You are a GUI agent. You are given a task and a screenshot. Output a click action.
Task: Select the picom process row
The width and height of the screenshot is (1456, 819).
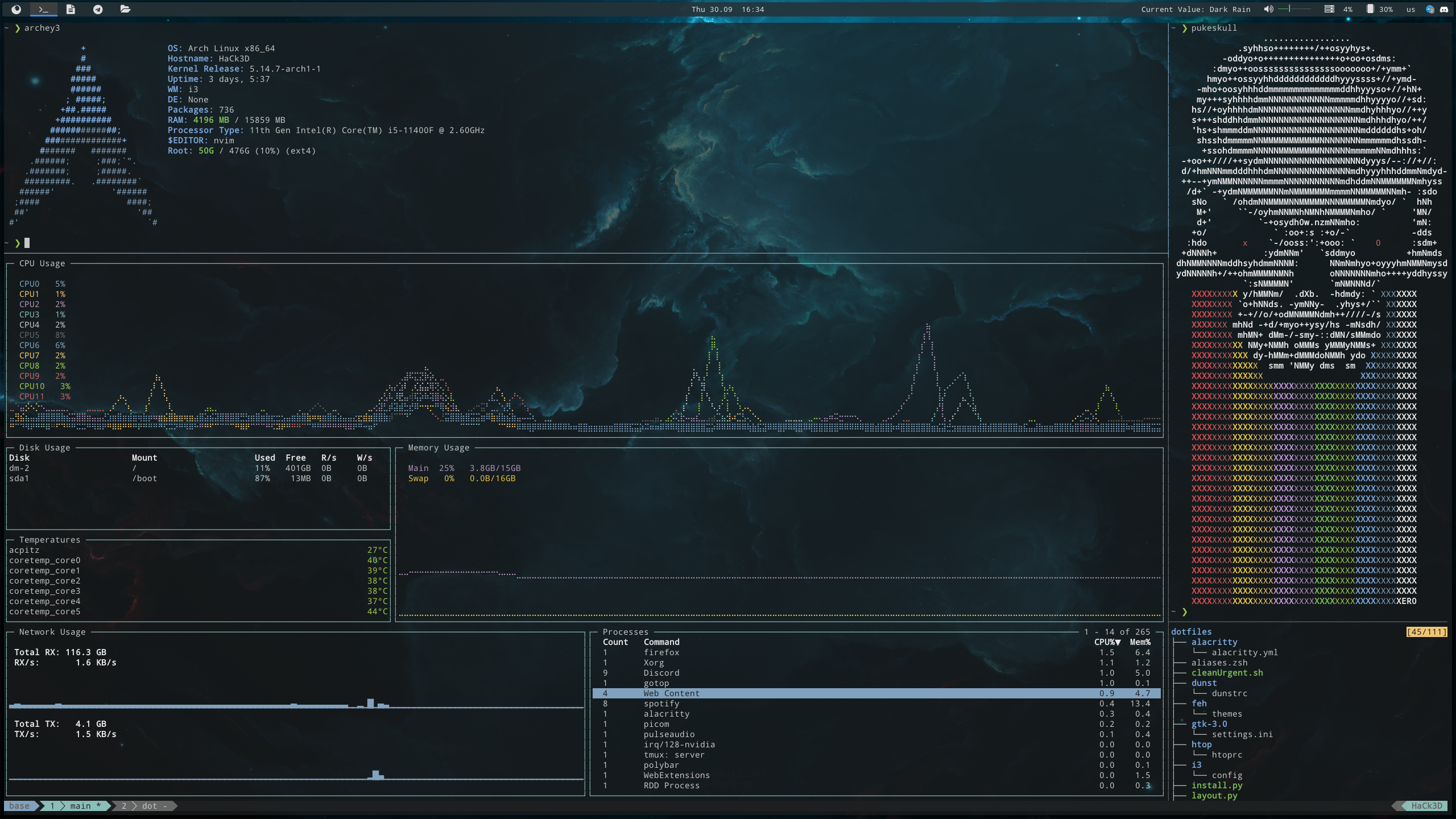pos(876,724)
